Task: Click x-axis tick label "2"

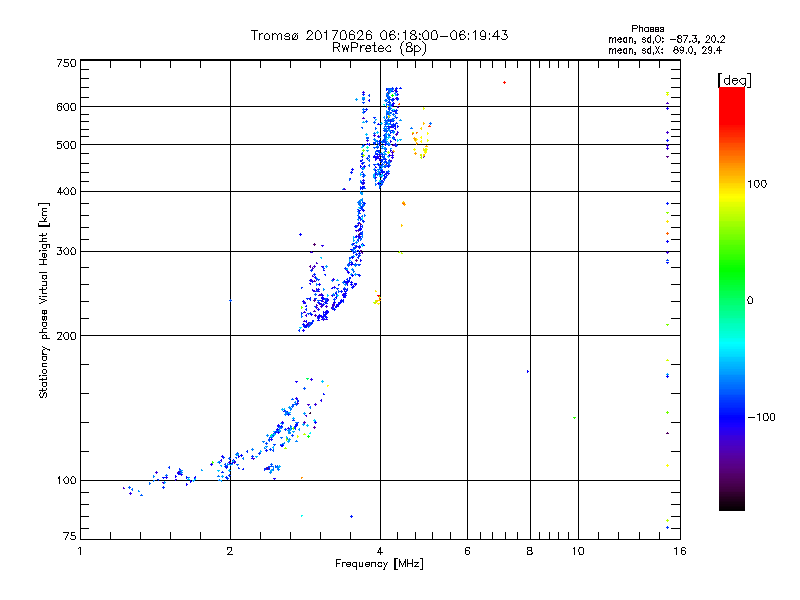Action: pyautogui.click(x=230, y=551)
